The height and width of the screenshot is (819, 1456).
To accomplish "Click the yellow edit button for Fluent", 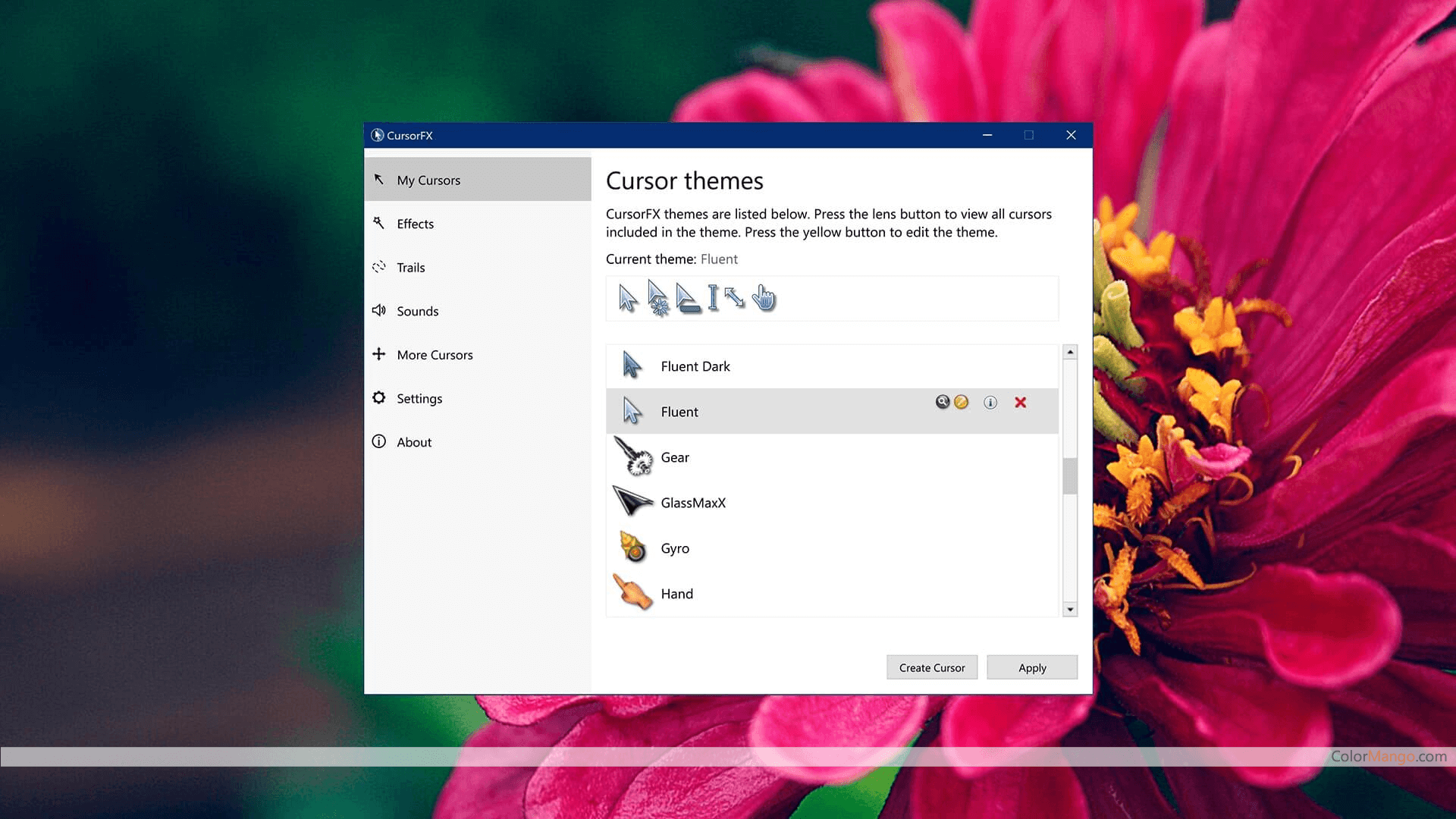I will (x=962, y=402).
